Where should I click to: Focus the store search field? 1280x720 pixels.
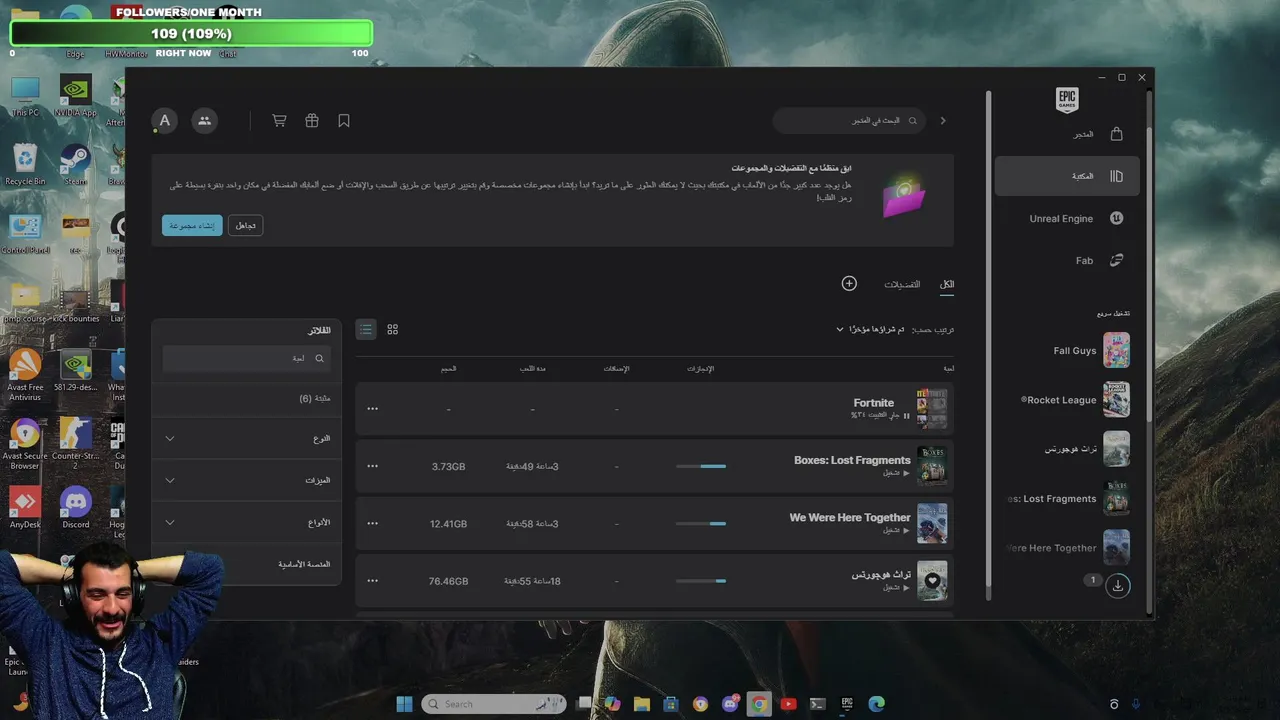[x=849, y=121]
